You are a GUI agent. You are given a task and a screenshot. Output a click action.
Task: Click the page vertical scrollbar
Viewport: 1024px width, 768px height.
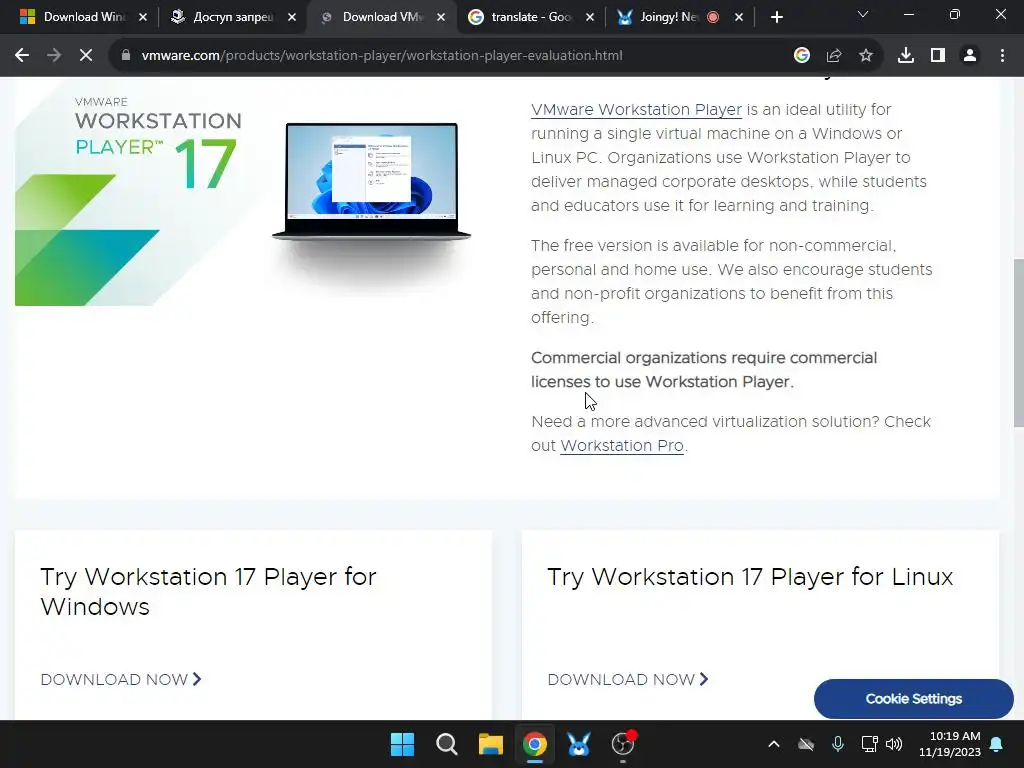tap(1018, 343)
